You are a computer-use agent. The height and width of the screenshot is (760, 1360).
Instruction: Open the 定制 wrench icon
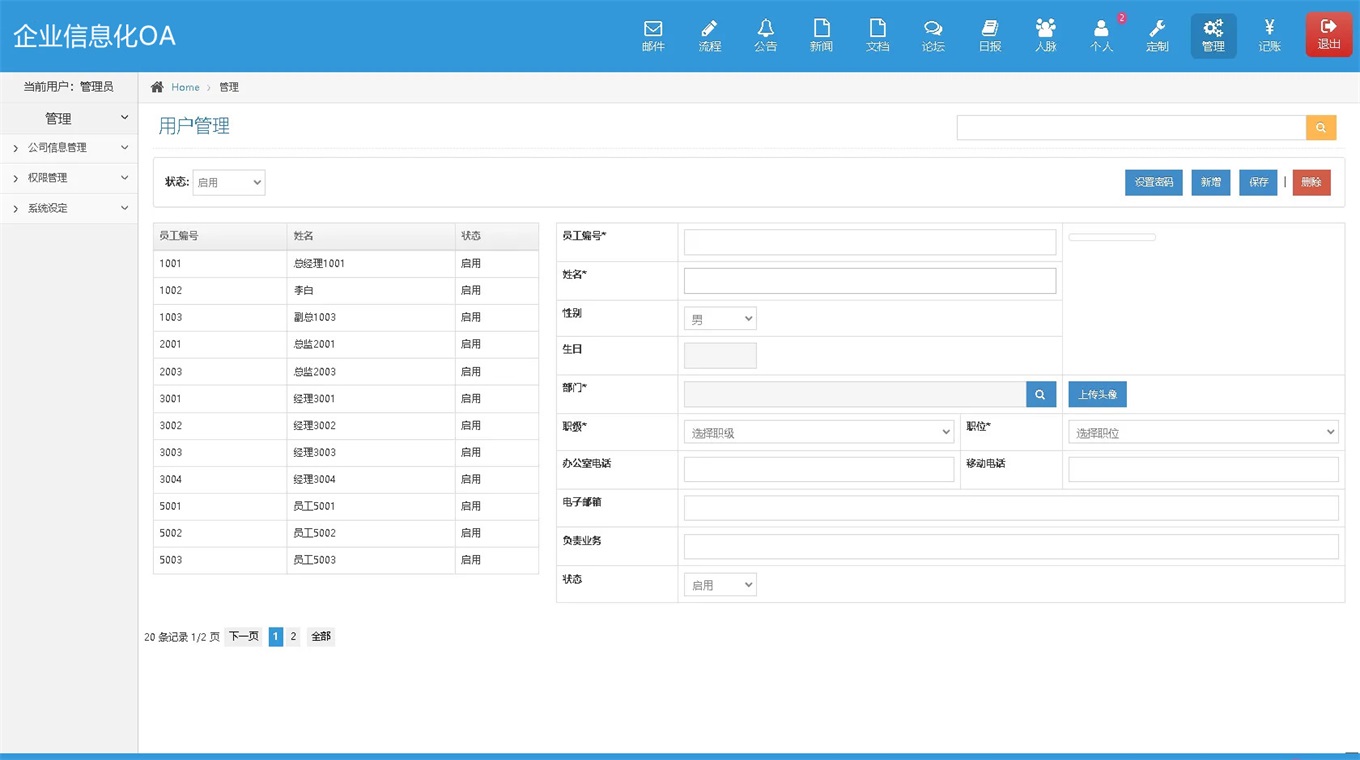[1157, 36]
